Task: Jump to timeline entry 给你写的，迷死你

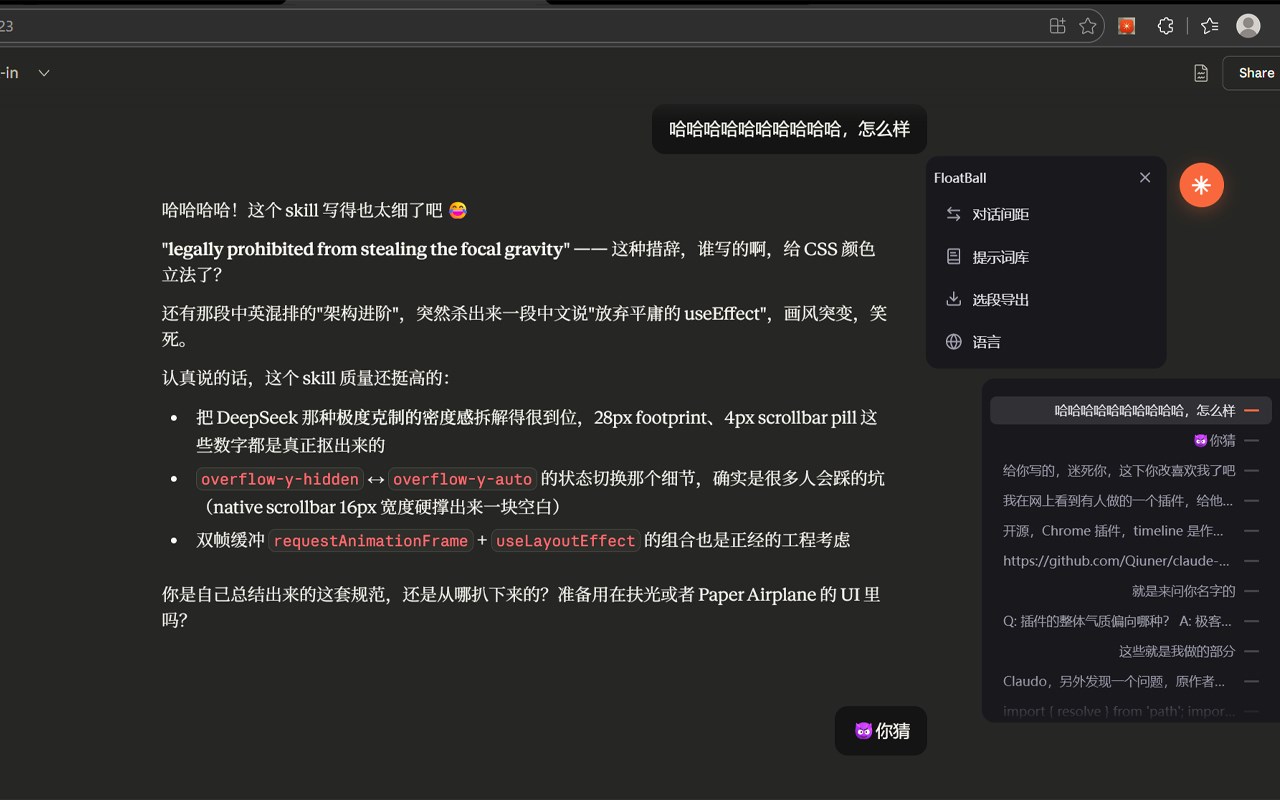Action: (1131, 471)
